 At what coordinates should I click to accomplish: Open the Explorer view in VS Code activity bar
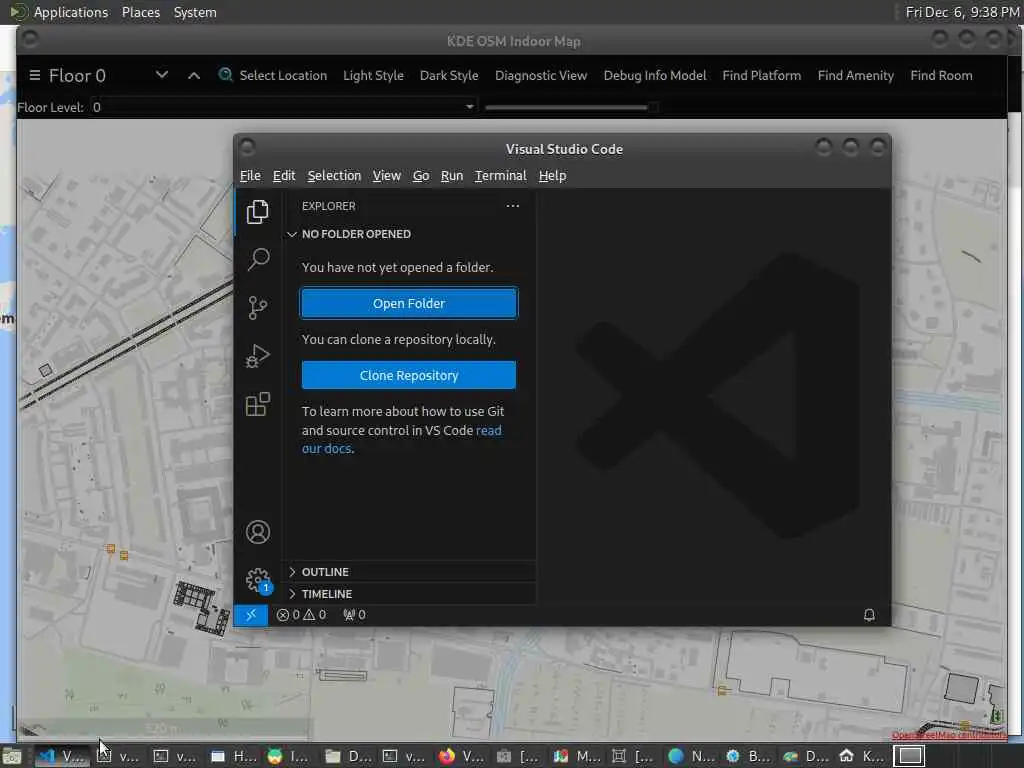pos(257,212)
